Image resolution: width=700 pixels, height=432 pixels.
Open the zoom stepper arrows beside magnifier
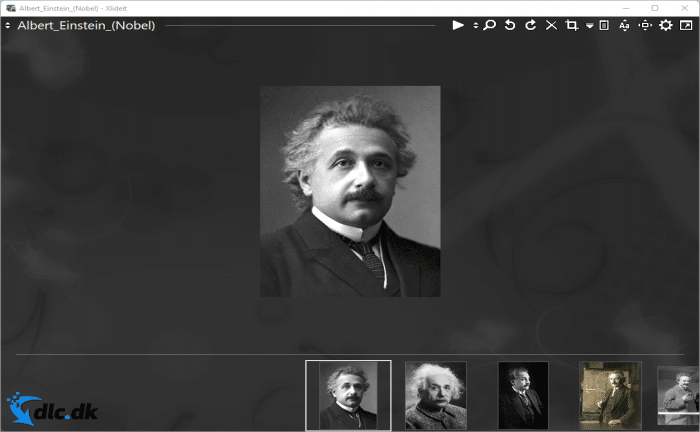coord(475,25)
